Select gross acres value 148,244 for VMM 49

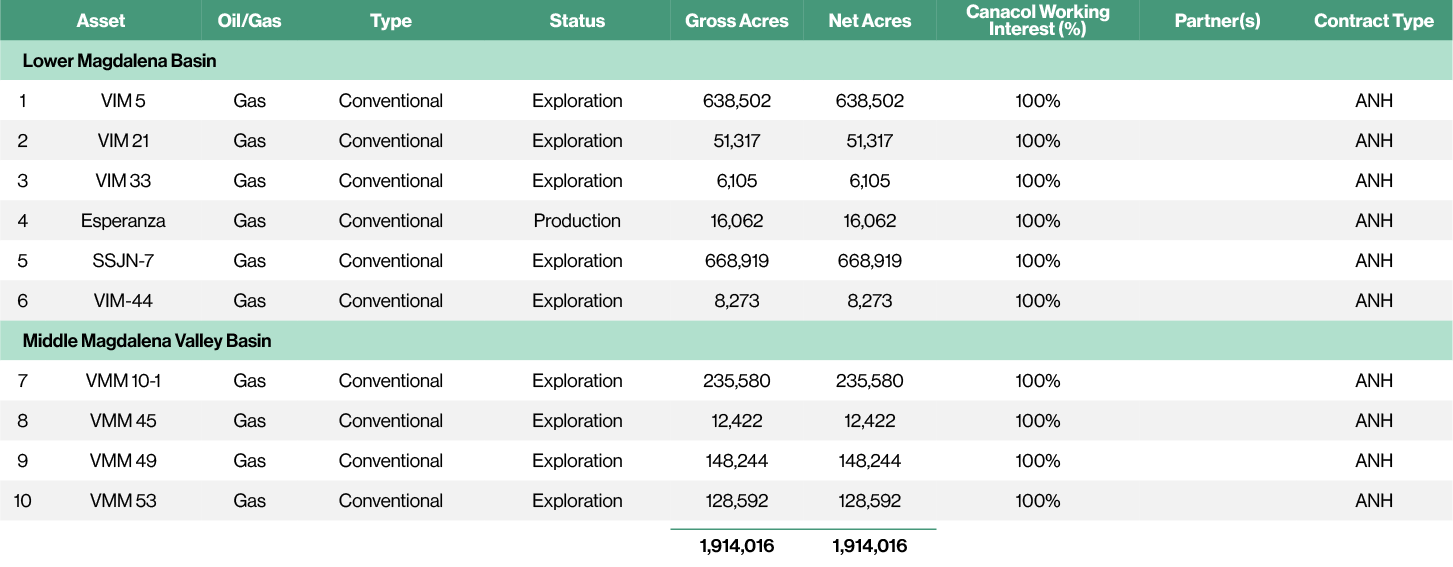tap(737, 461)
